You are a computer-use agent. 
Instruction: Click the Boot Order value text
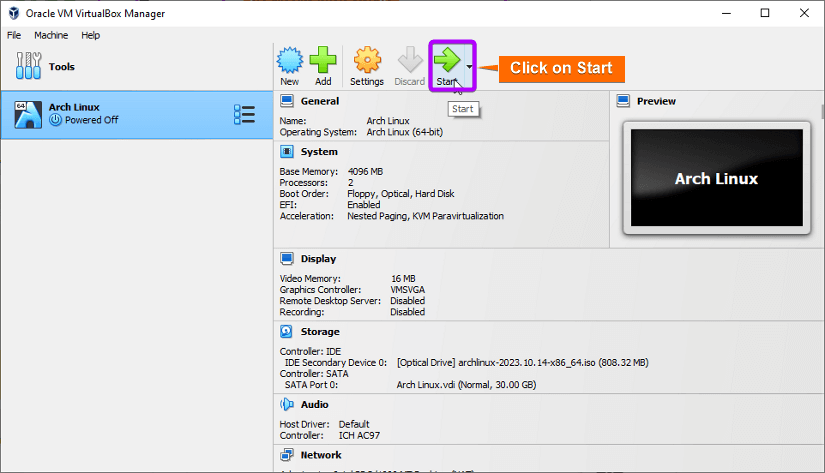pos(400,194)
